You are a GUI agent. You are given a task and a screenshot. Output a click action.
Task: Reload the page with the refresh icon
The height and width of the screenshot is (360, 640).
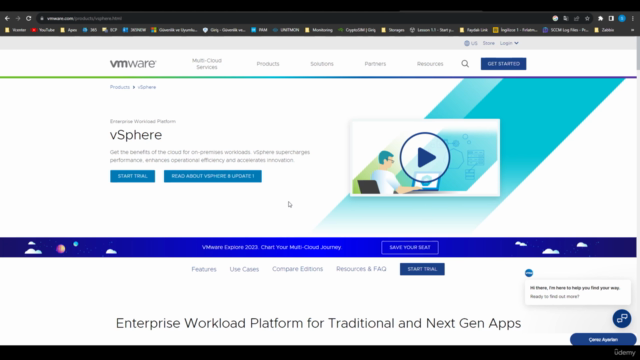[29, 18]
